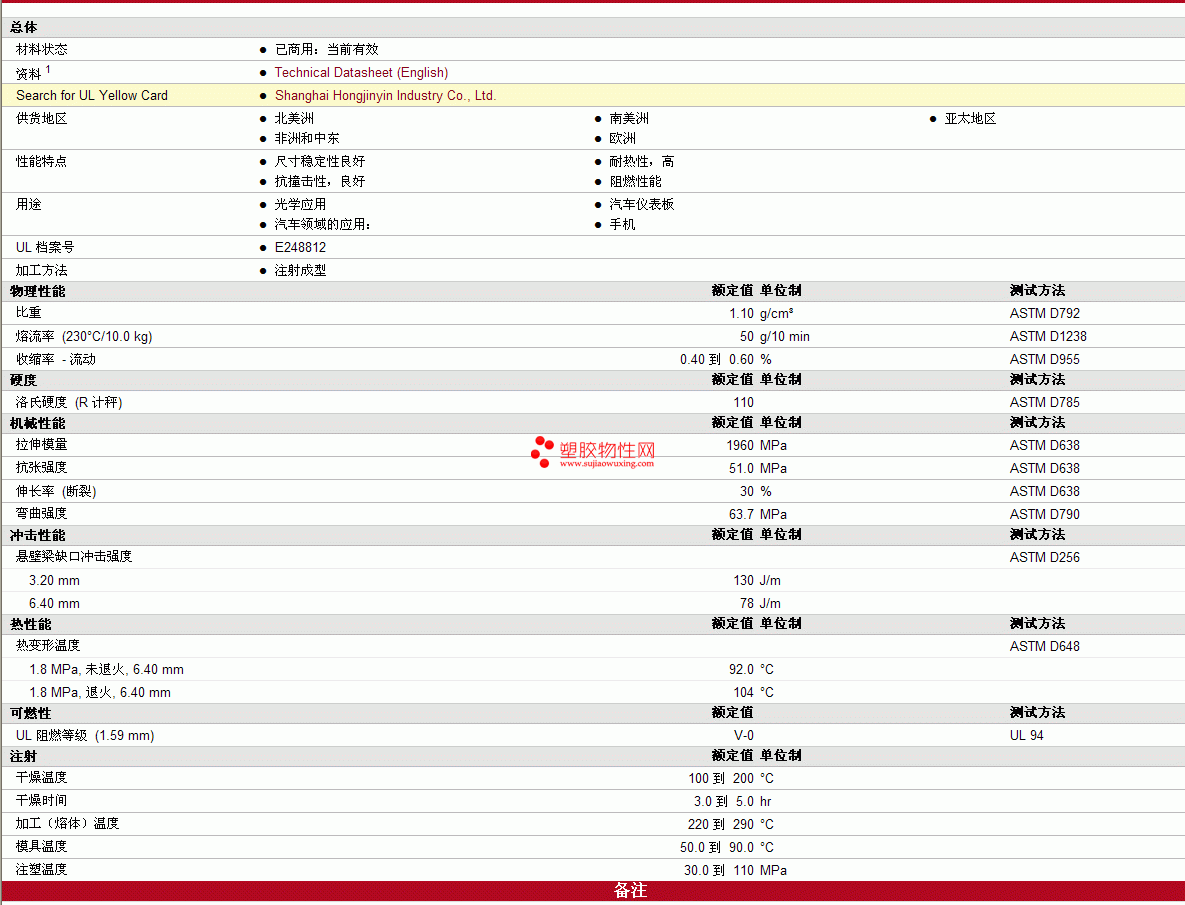
Task: Select the 物理性能 section header
Action: [38, 292]
